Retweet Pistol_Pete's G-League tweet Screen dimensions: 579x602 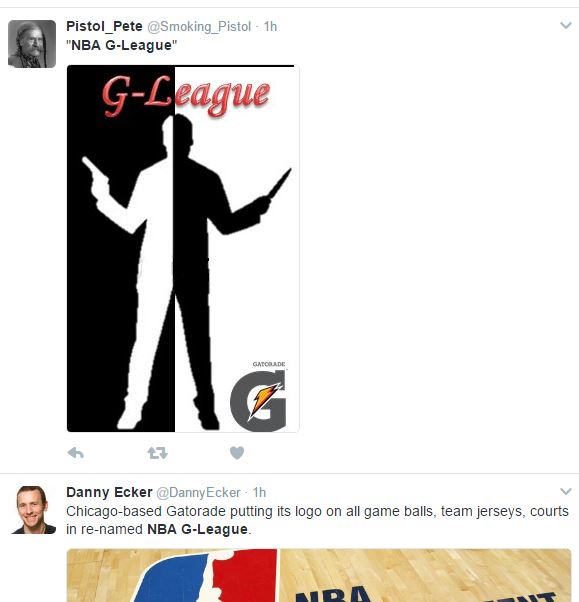tap(158, 453)
